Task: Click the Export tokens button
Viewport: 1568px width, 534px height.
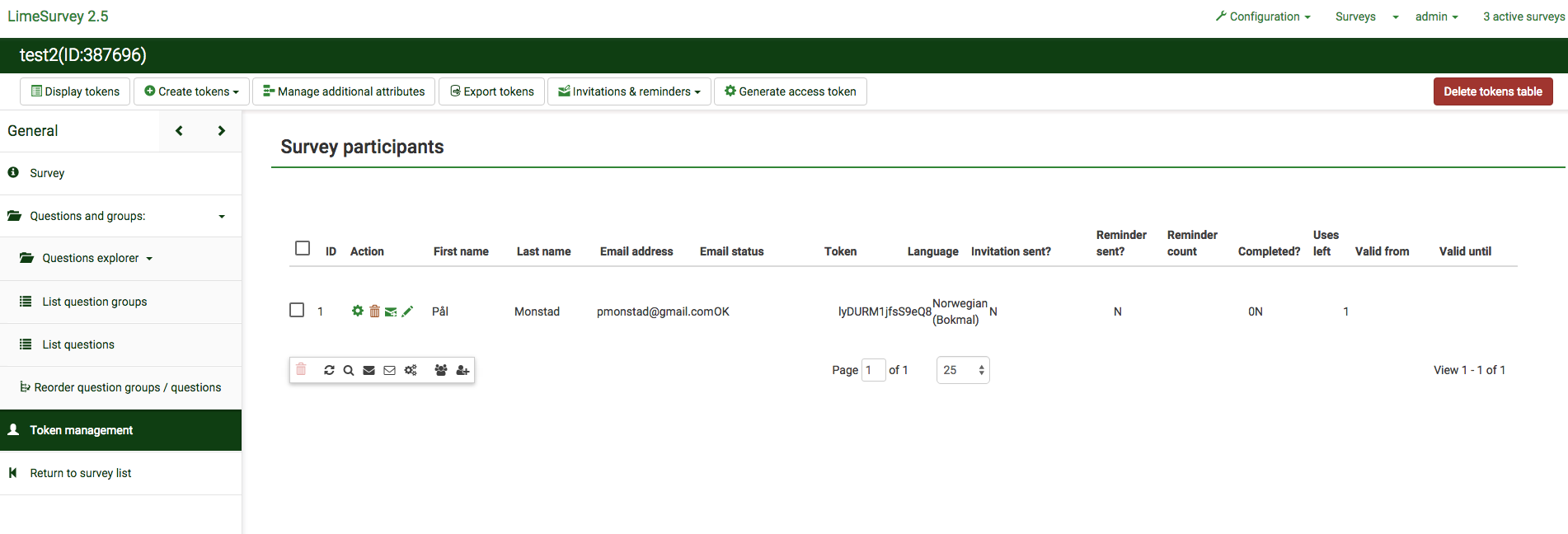Action: [492, 91]
